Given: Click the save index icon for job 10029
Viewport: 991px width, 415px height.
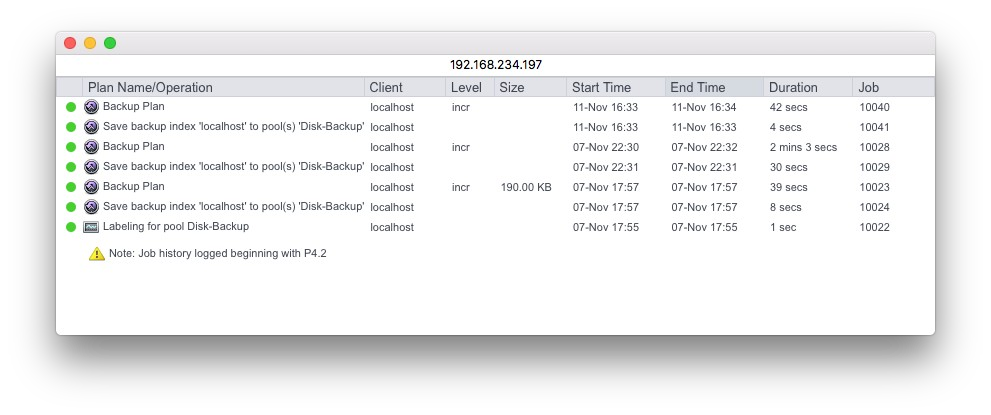Looking at the screenshot, I should pyautogui.click(x=91, y=167).
